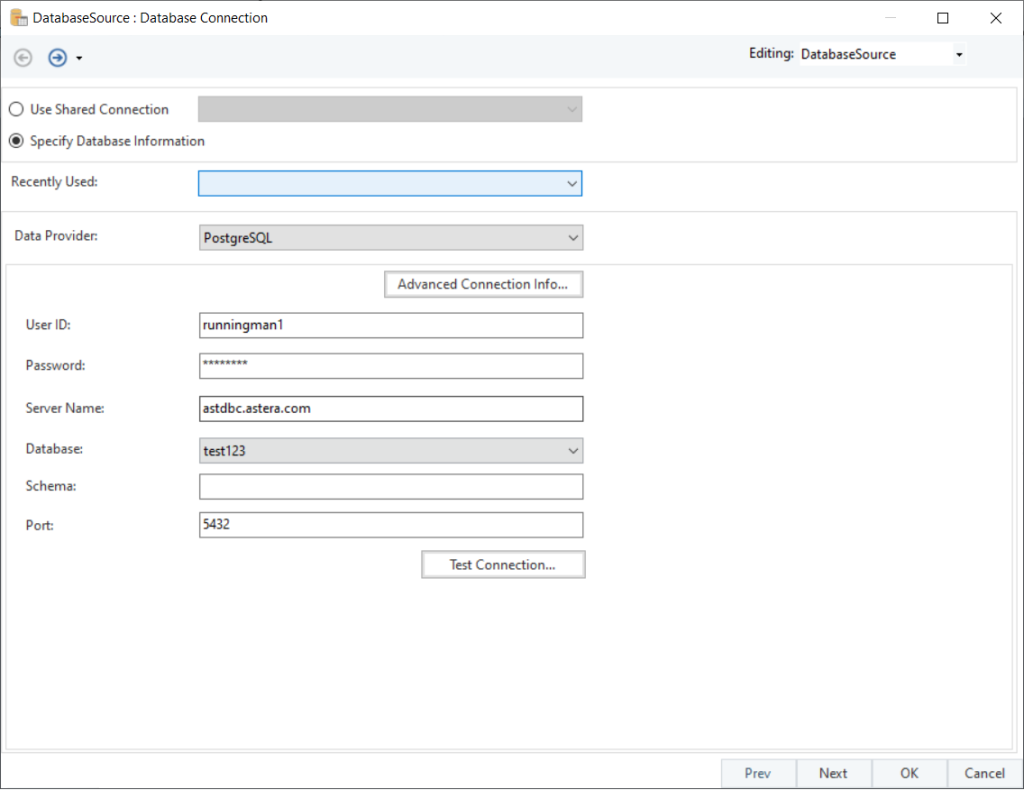Screen dimensions: 1024x790
Task: Click the Cancel button
Action: click(x=984, y=773)
